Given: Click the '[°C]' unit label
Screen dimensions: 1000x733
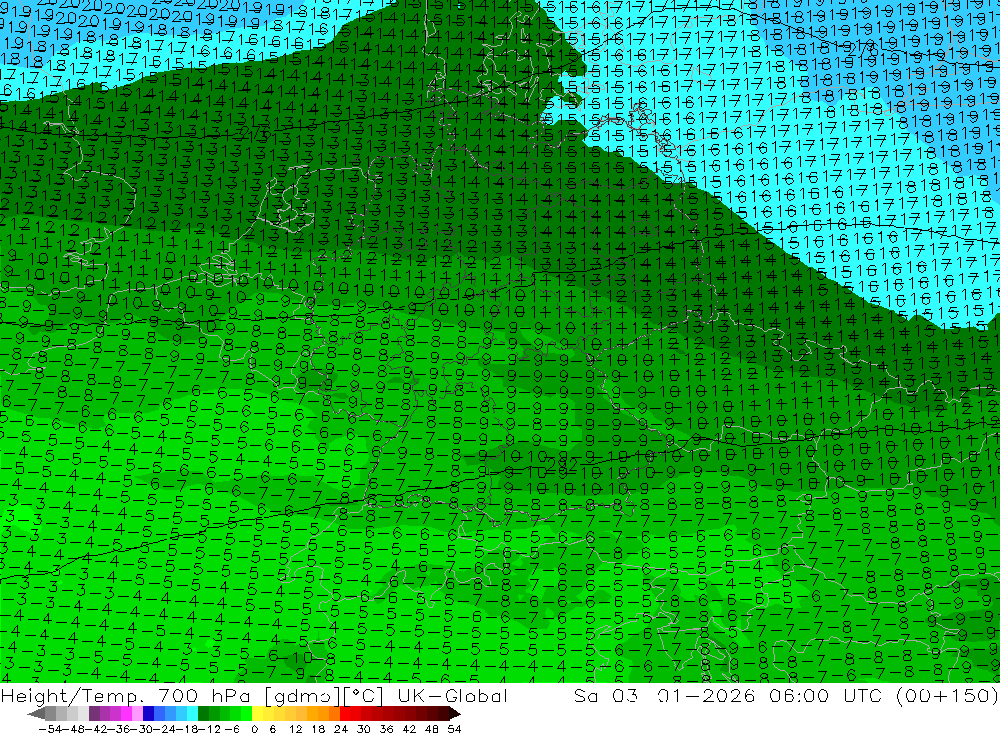Looking at the screenshot, I should 363,695.
